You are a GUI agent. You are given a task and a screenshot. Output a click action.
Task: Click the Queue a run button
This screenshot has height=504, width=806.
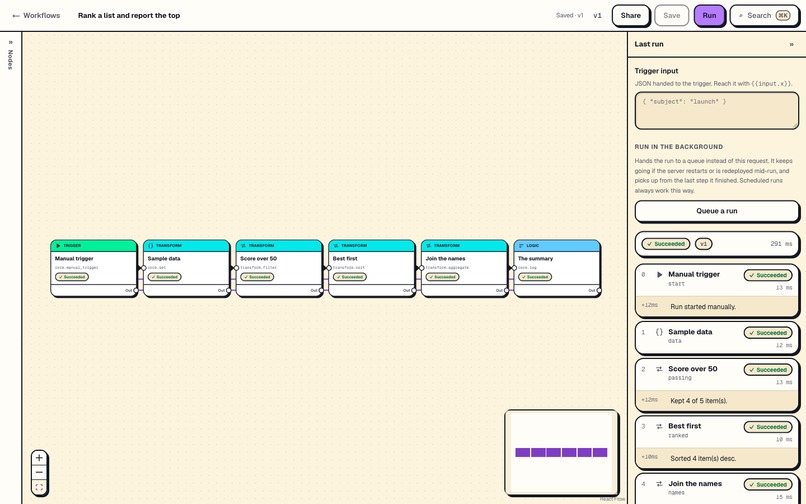717,211
